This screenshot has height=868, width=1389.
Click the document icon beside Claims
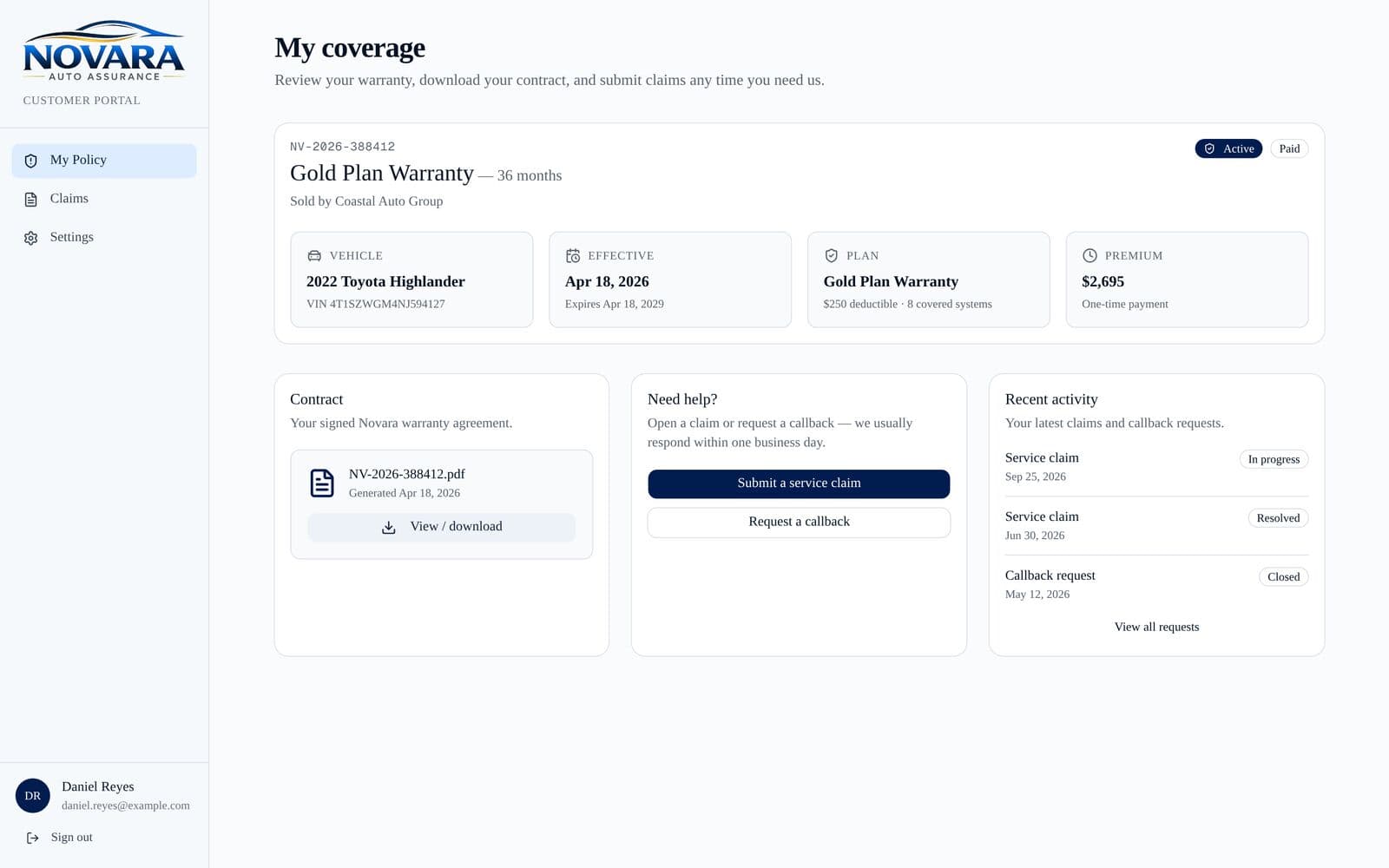tap(31, 199)
